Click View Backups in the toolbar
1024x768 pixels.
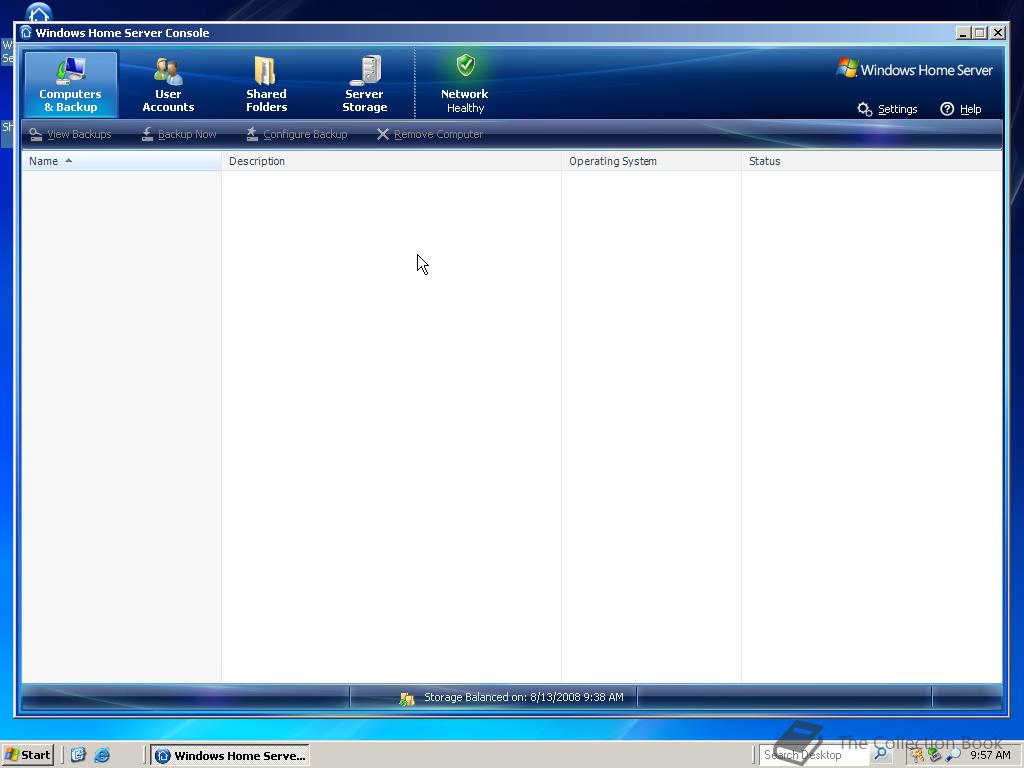(71, 135)
